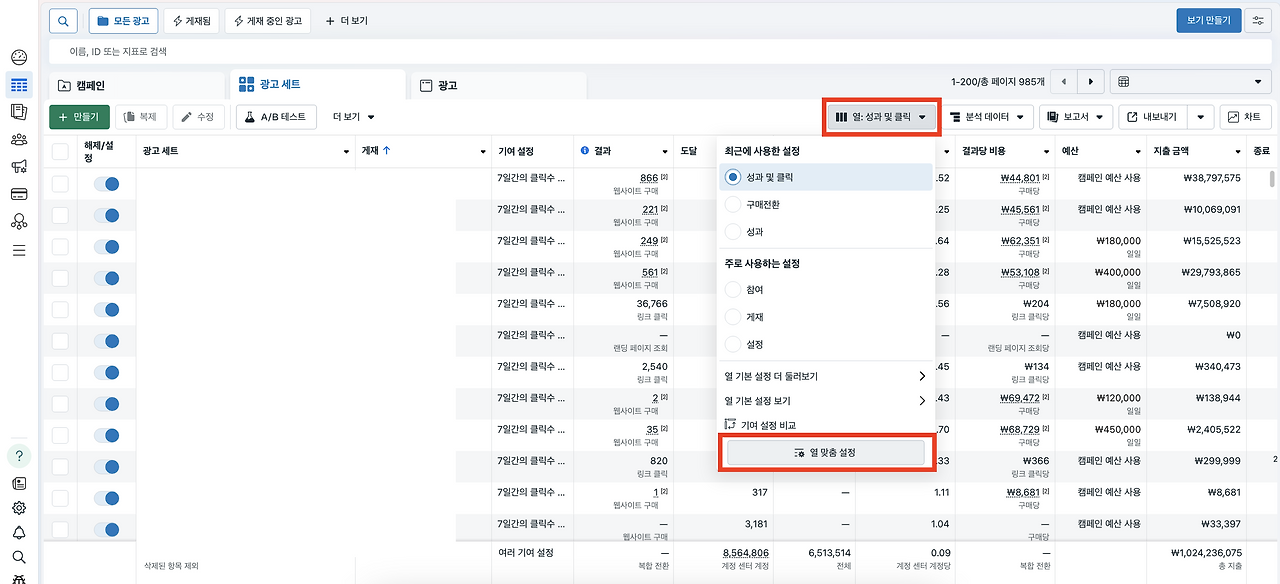Toggle the switch in the ₩38,797,575 row

tap(106, 184)
